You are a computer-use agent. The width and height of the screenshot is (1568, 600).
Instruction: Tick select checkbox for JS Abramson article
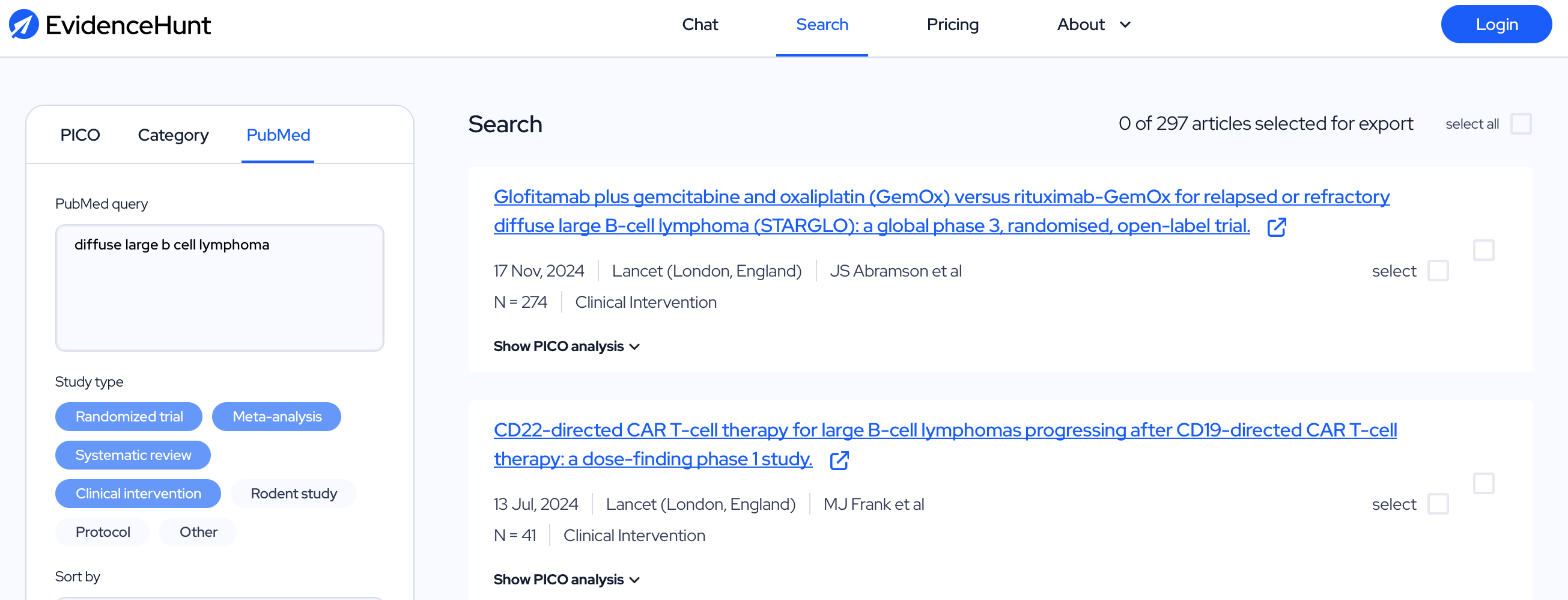[x=1438, y=271]
